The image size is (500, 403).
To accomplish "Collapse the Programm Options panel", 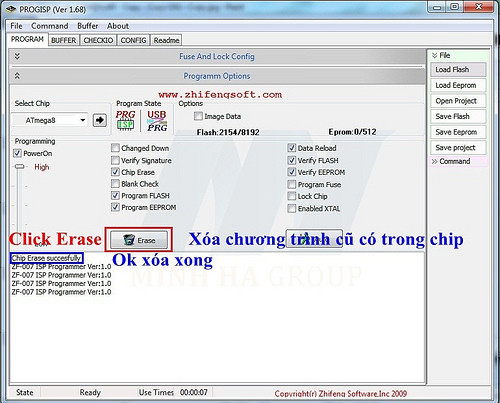I will point(17,76).
